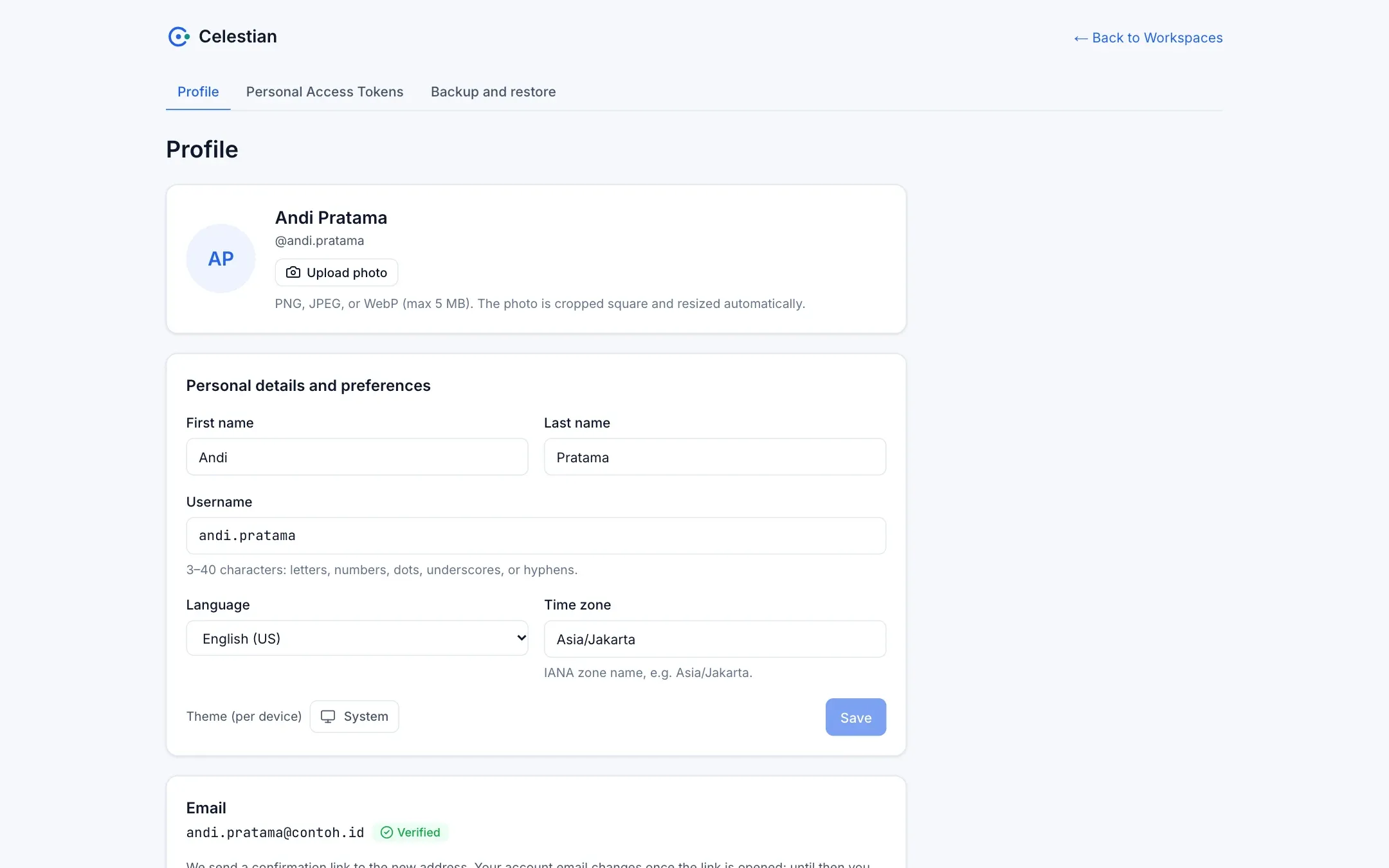Go back to Workspaces
The height and width of the screenshot is (868, 1389).
coord(1148,38)
